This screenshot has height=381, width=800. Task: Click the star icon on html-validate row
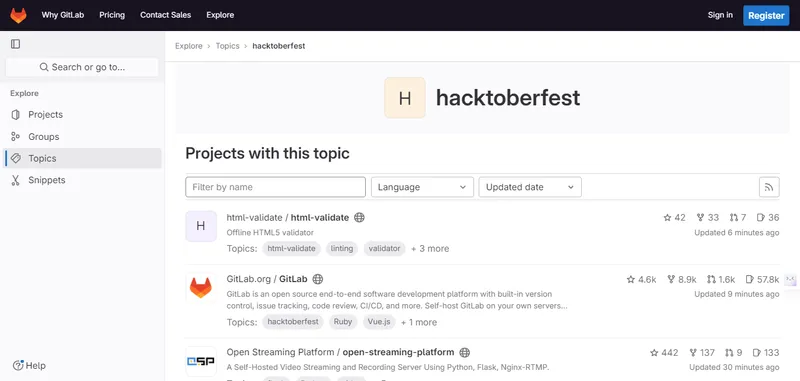(667, 218)
